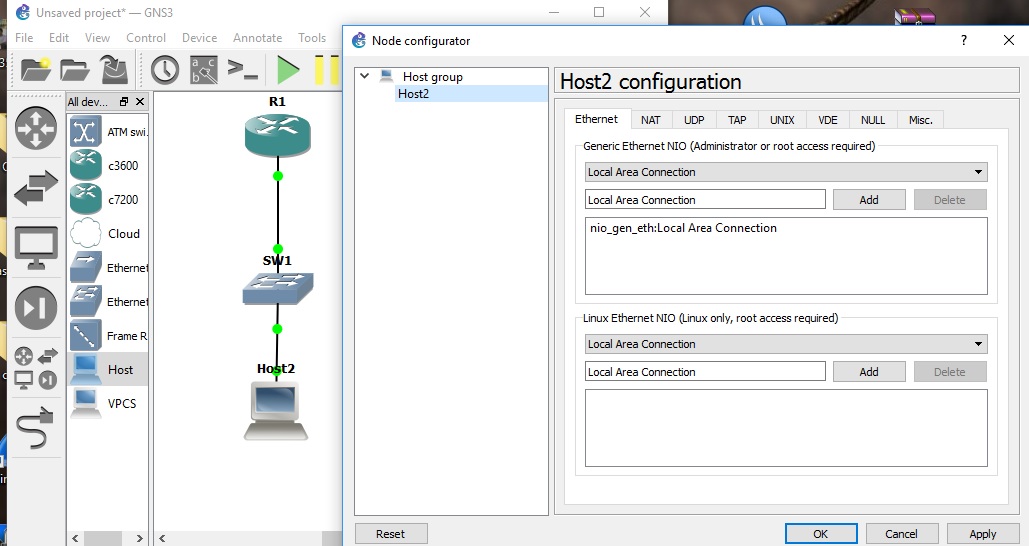Select the Frame Relay switch device
The image size is (1029, 546).
click(109, 336)
